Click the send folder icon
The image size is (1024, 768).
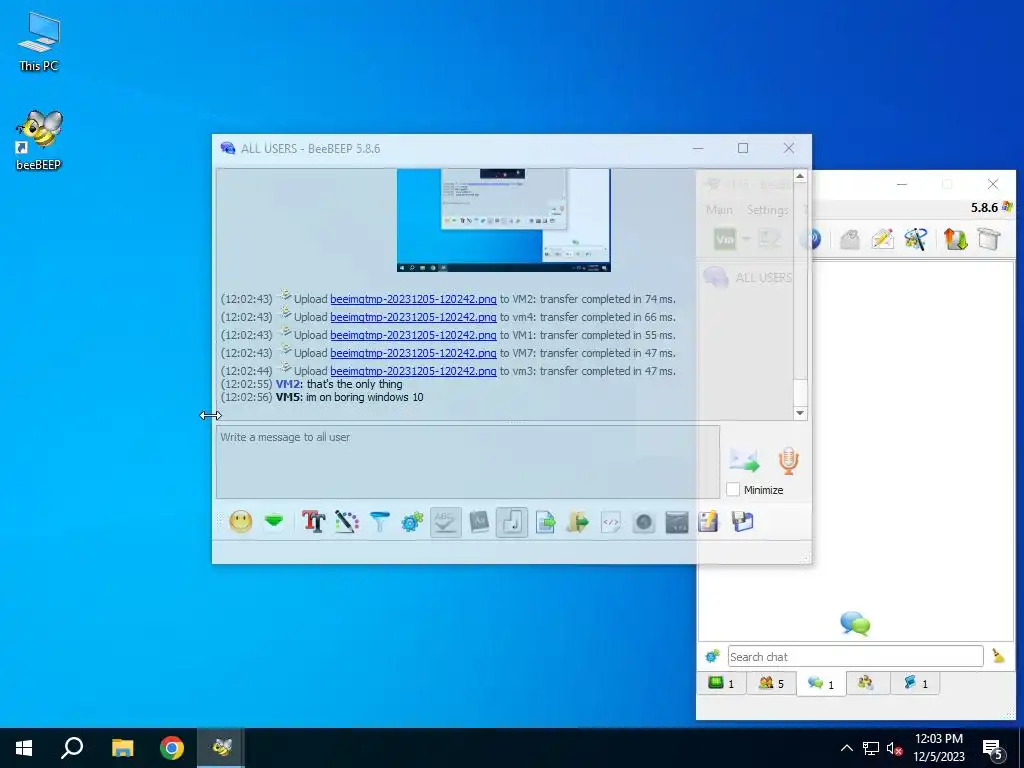[578, 522]
